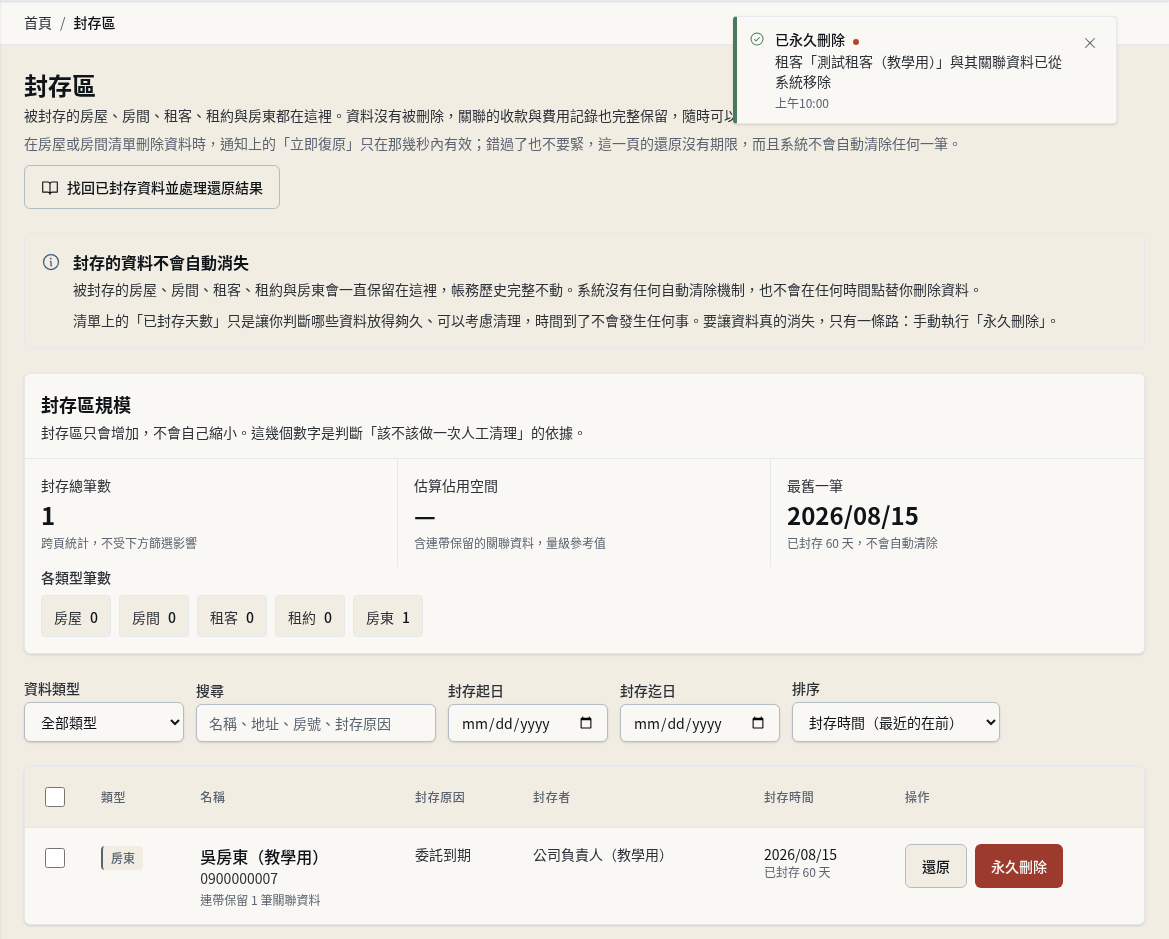The width and height of the screenshot is (1169, 939).
Task: Click the 封存迄日 date field
Action: [699, 723]
